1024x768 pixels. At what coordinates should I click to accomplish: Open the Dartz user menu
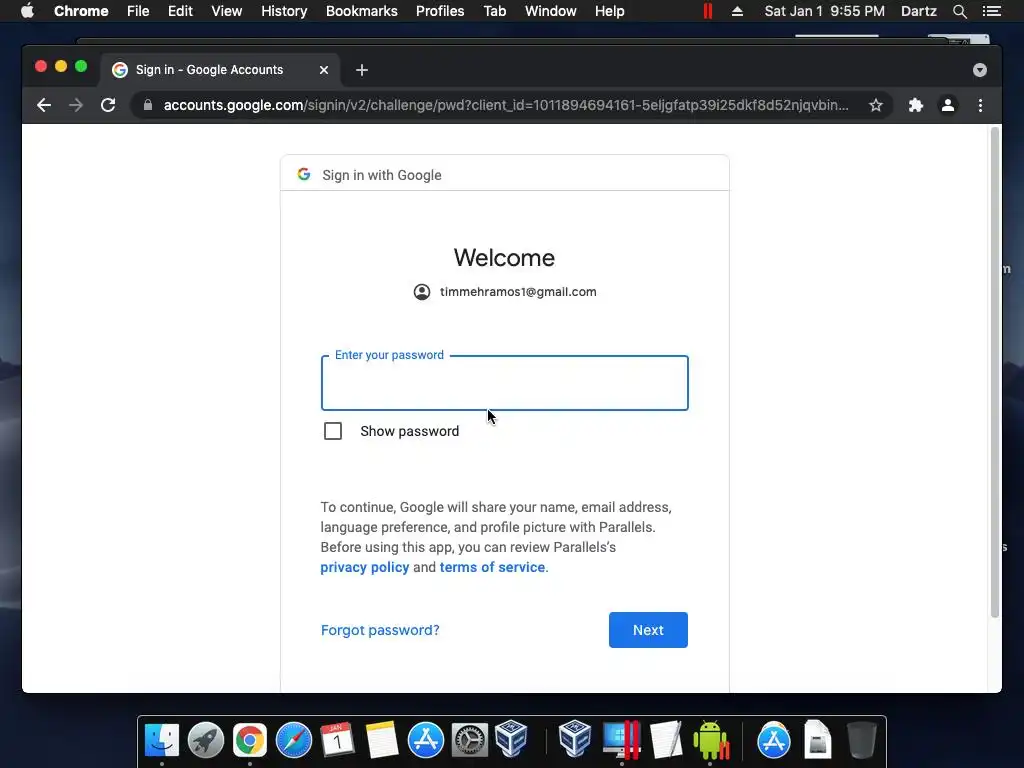tap(919, 11)
